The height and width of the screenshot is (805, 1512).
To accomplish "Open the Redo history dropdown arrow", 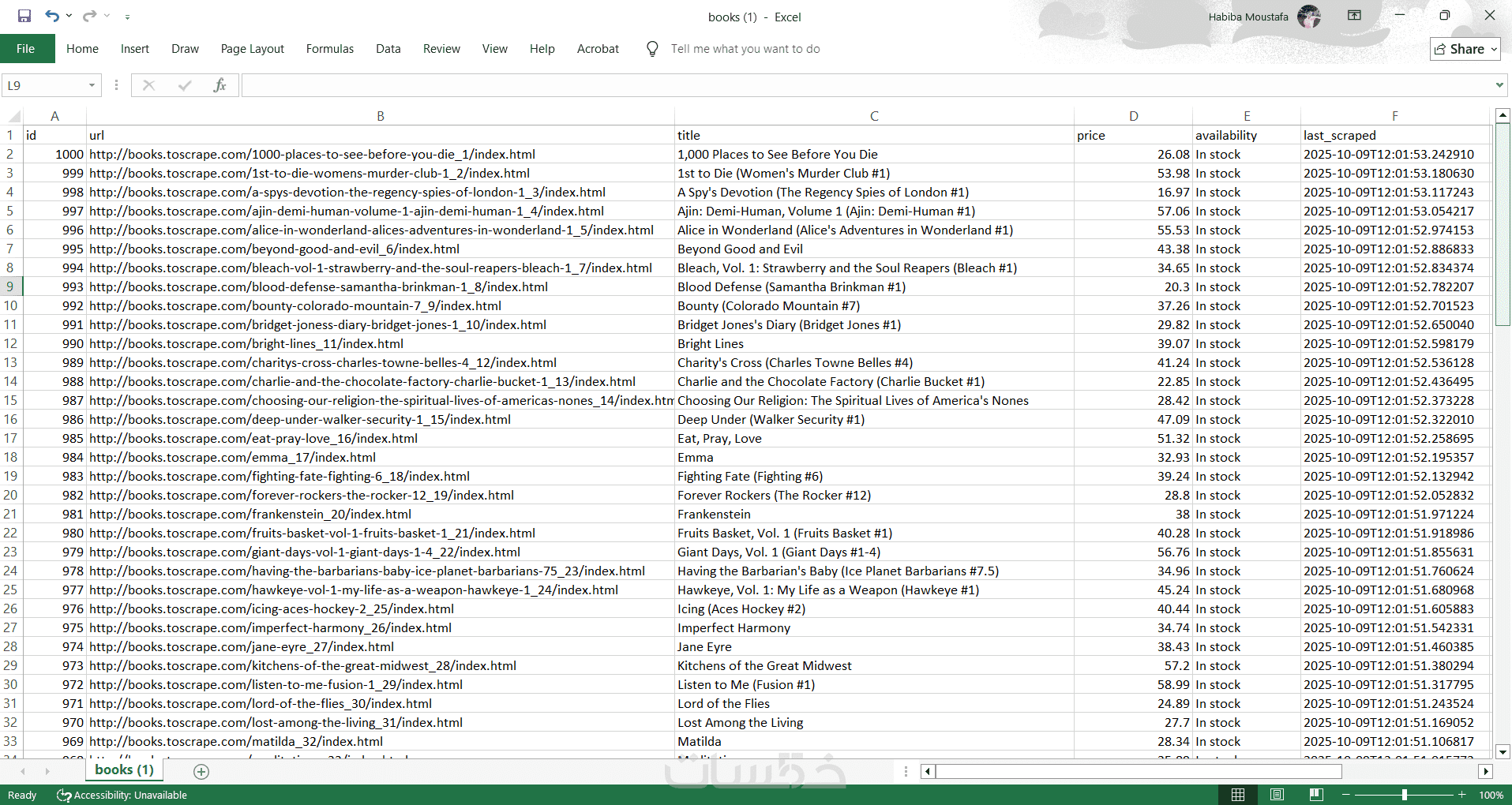I will pyautogui.click(x=107, y=16).
